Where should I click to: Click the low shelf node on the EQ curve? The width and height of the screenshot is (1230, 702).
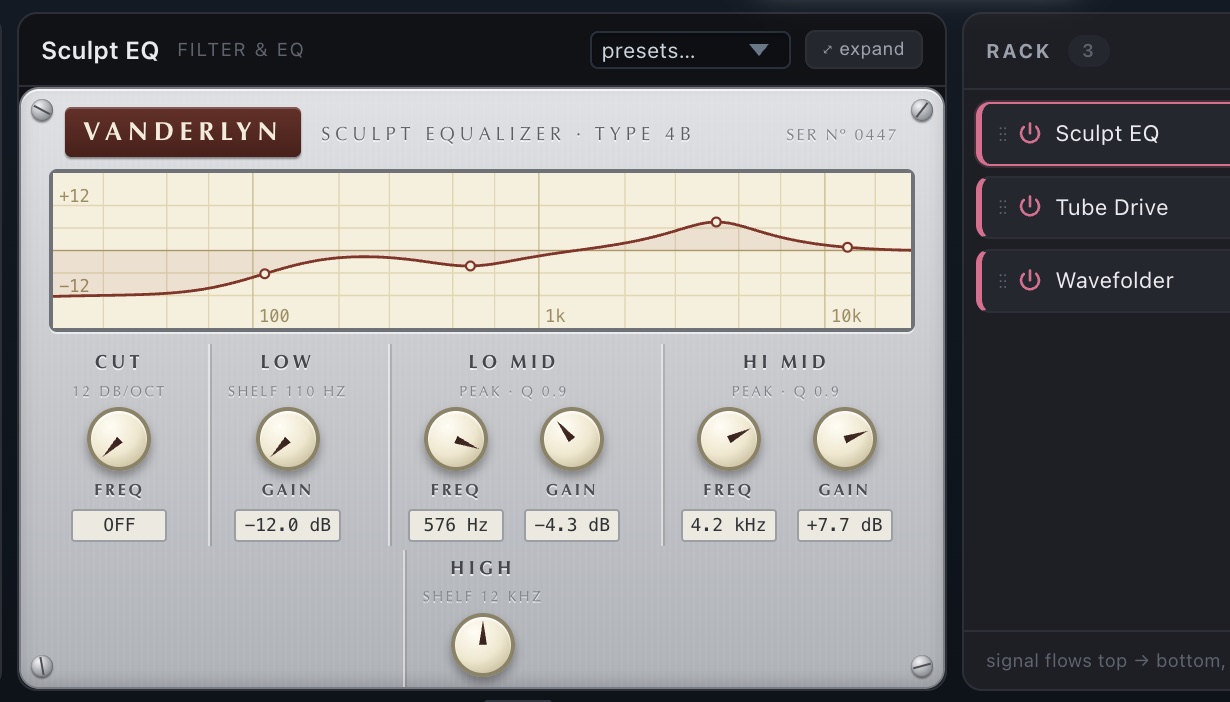pyautogui.click(x=265, y=273)
